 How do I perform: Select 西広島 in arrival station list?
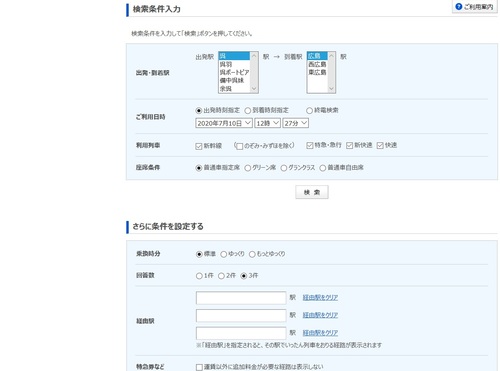[x=317, y=64]
